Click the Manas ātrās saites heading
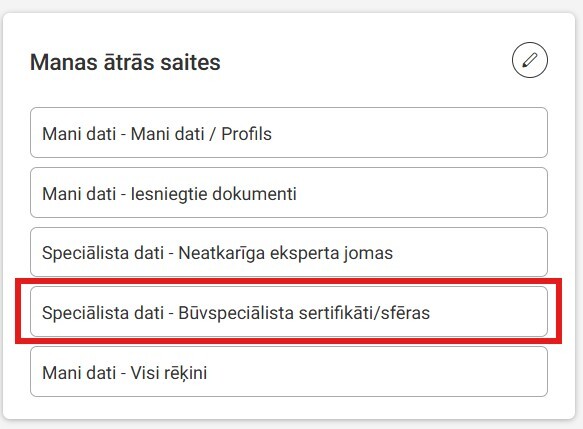Image resolution: width=583 pixels, height=429 pixels. (x=125, y=62)
